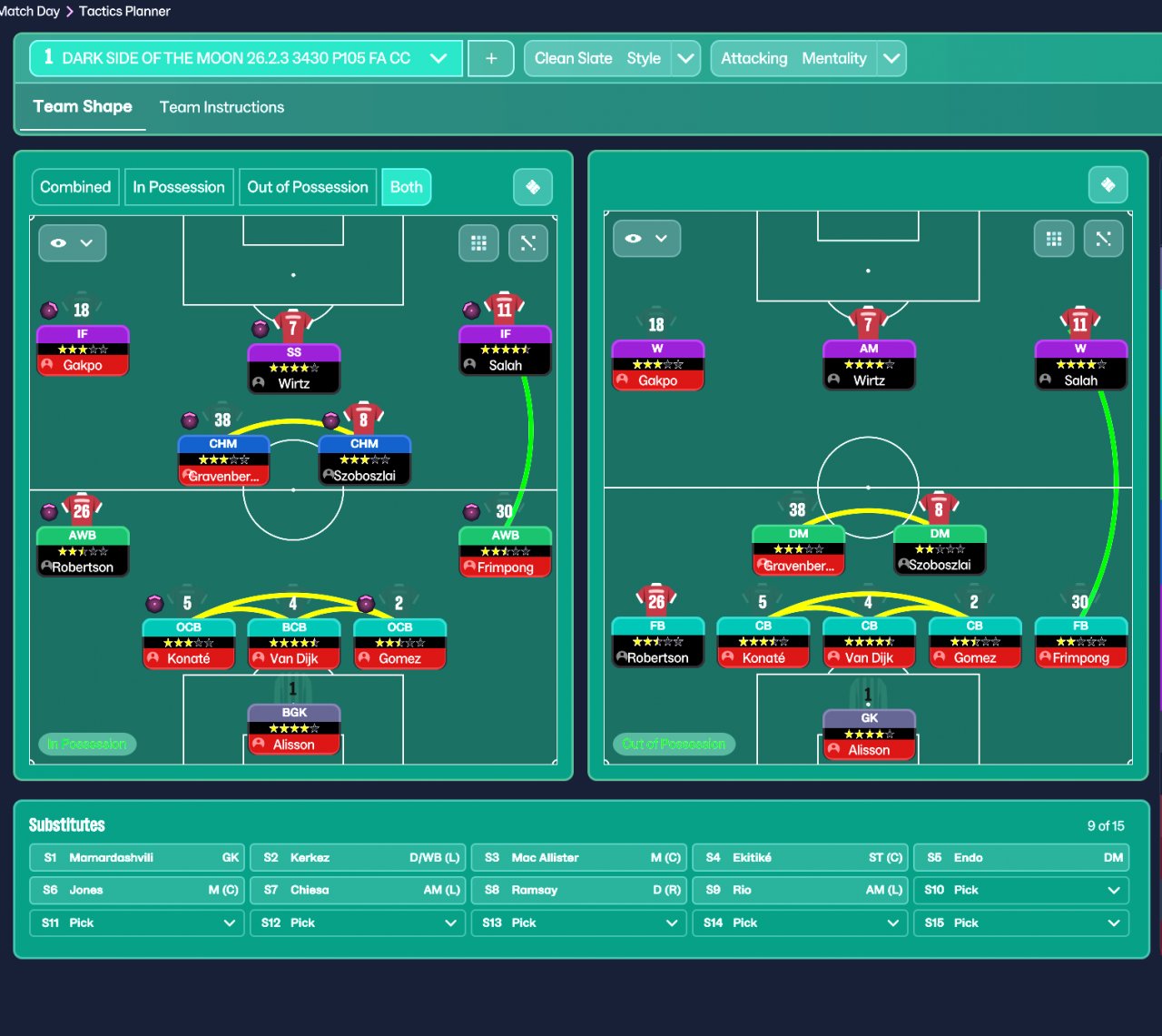The image size is (1162, 1036).
Task: Select substitute S9 Rio
Action: (x=800, y=890)
